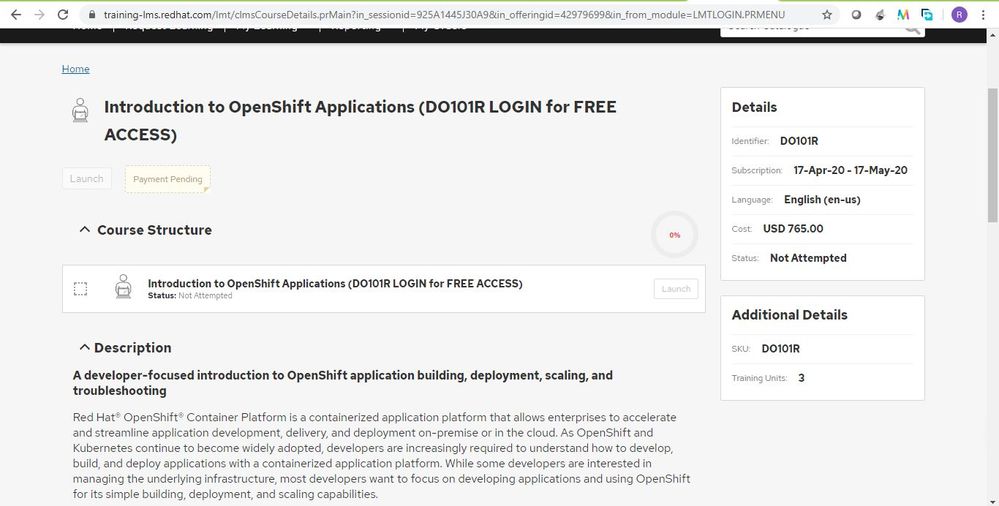Click the catalogue search magnifier icon
The height and width of the screenshot is (506, 999).
click(x=912, y=29)
